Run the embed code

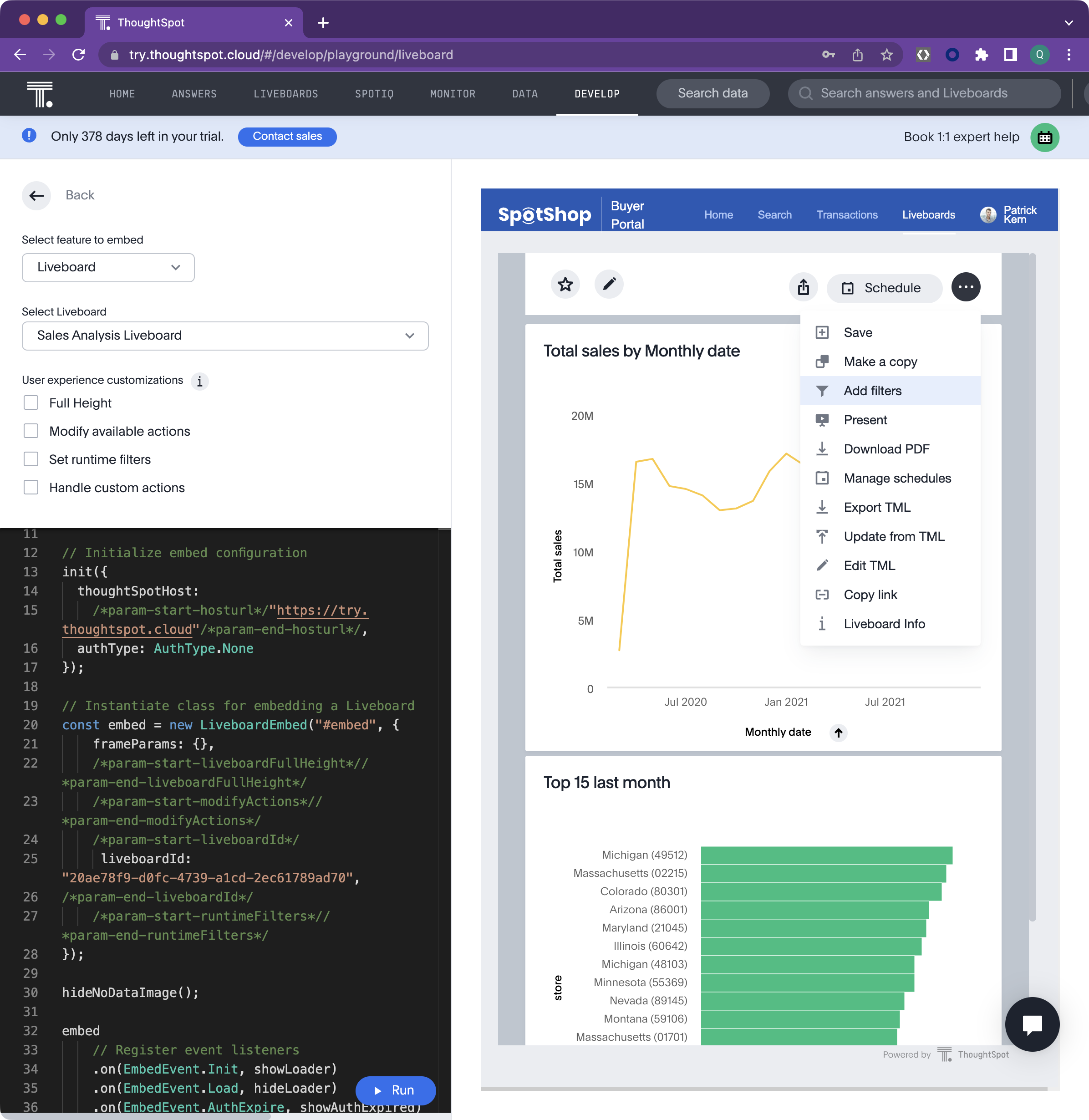[x=395, y=1090]
